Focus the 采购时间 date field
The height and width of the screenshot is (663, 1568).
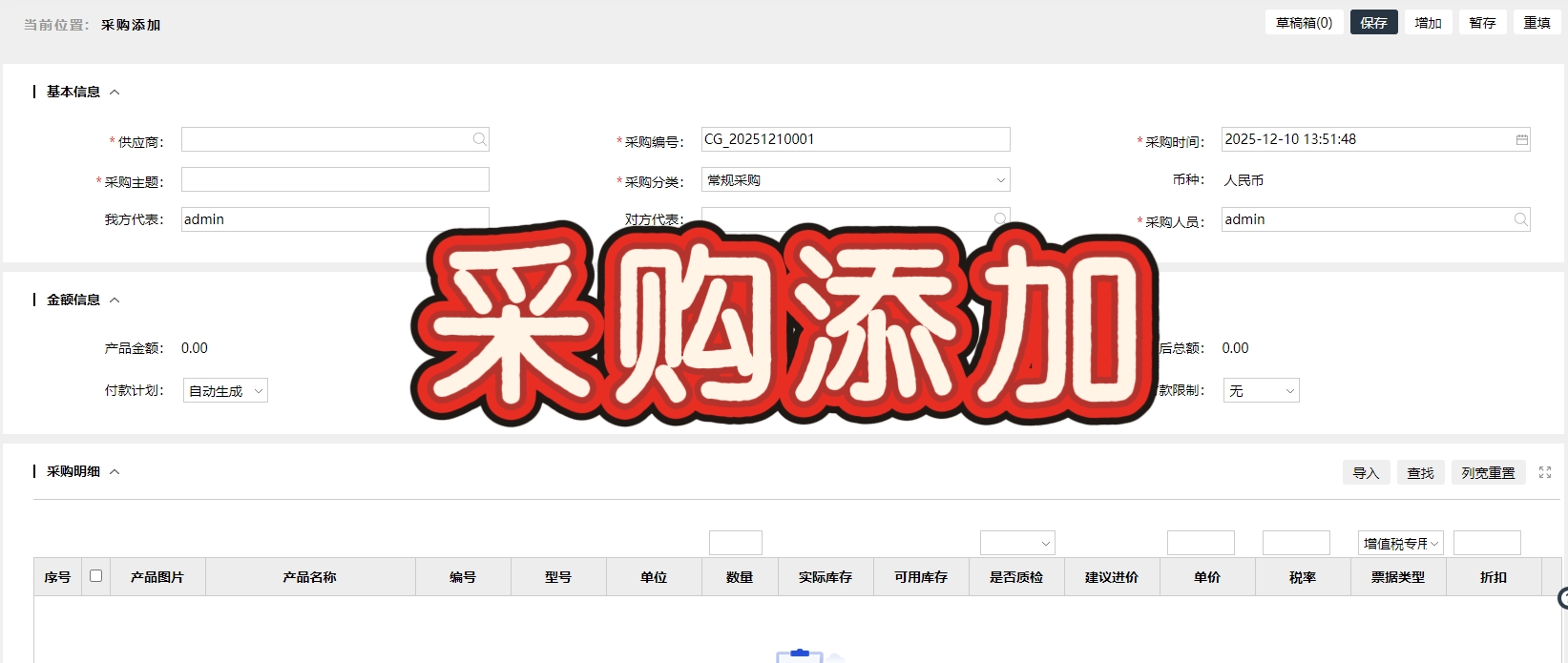click(1376, 139)
